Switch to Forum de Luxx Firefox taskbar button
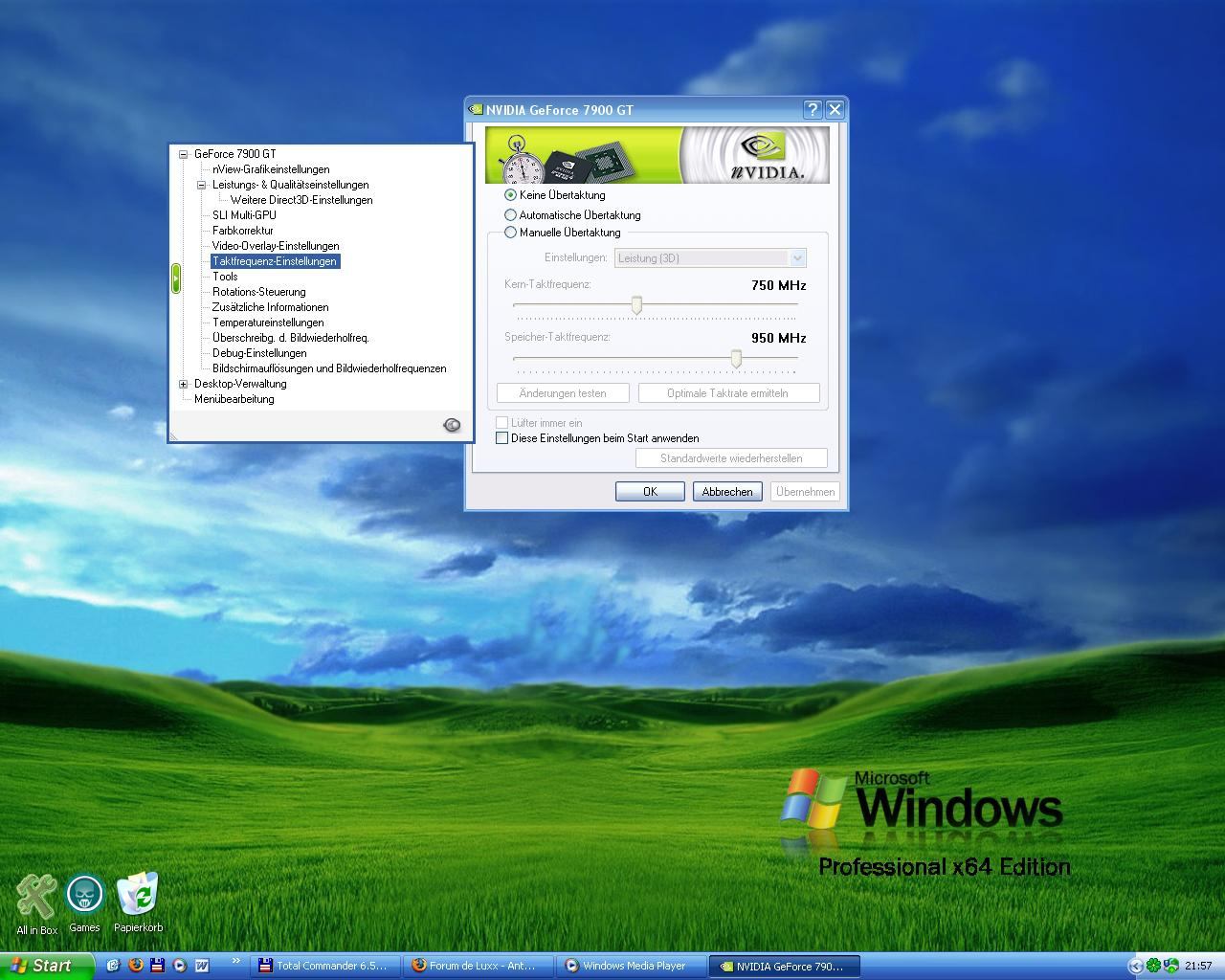Image resolution: width=1225 pixels, height=980 pixels. coord(479,966)
